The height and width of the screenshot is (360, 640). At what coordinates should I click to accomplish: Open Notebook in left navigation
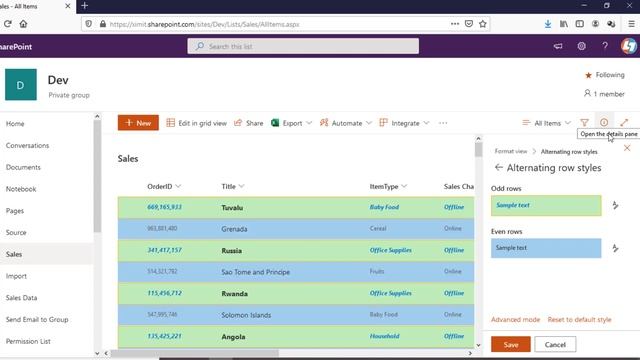pyautogui.click(x=21, y=189)
